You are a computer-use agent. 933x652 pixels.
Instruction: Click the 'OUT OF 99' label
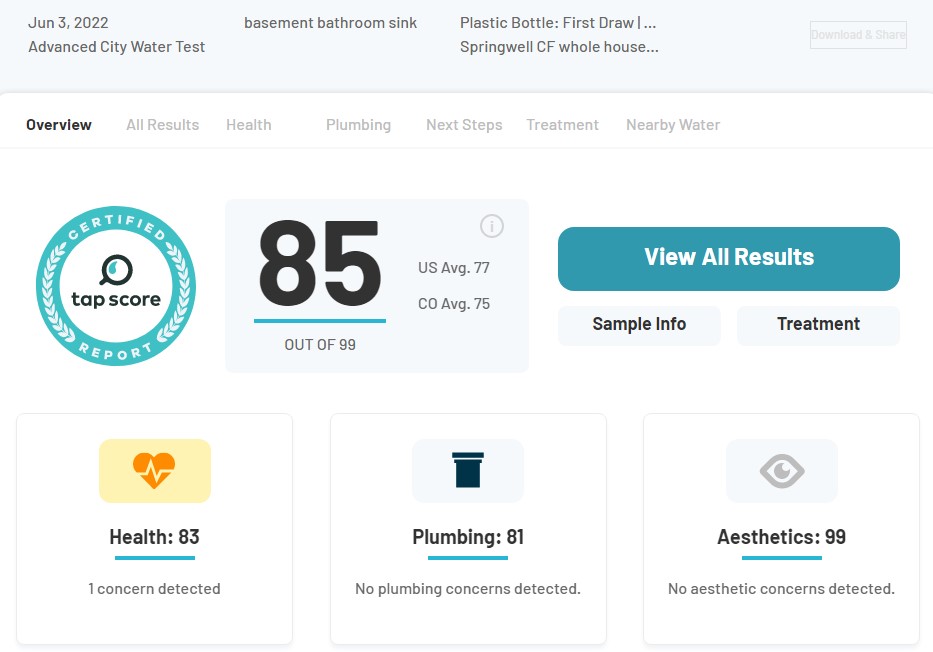click(320, 345)
